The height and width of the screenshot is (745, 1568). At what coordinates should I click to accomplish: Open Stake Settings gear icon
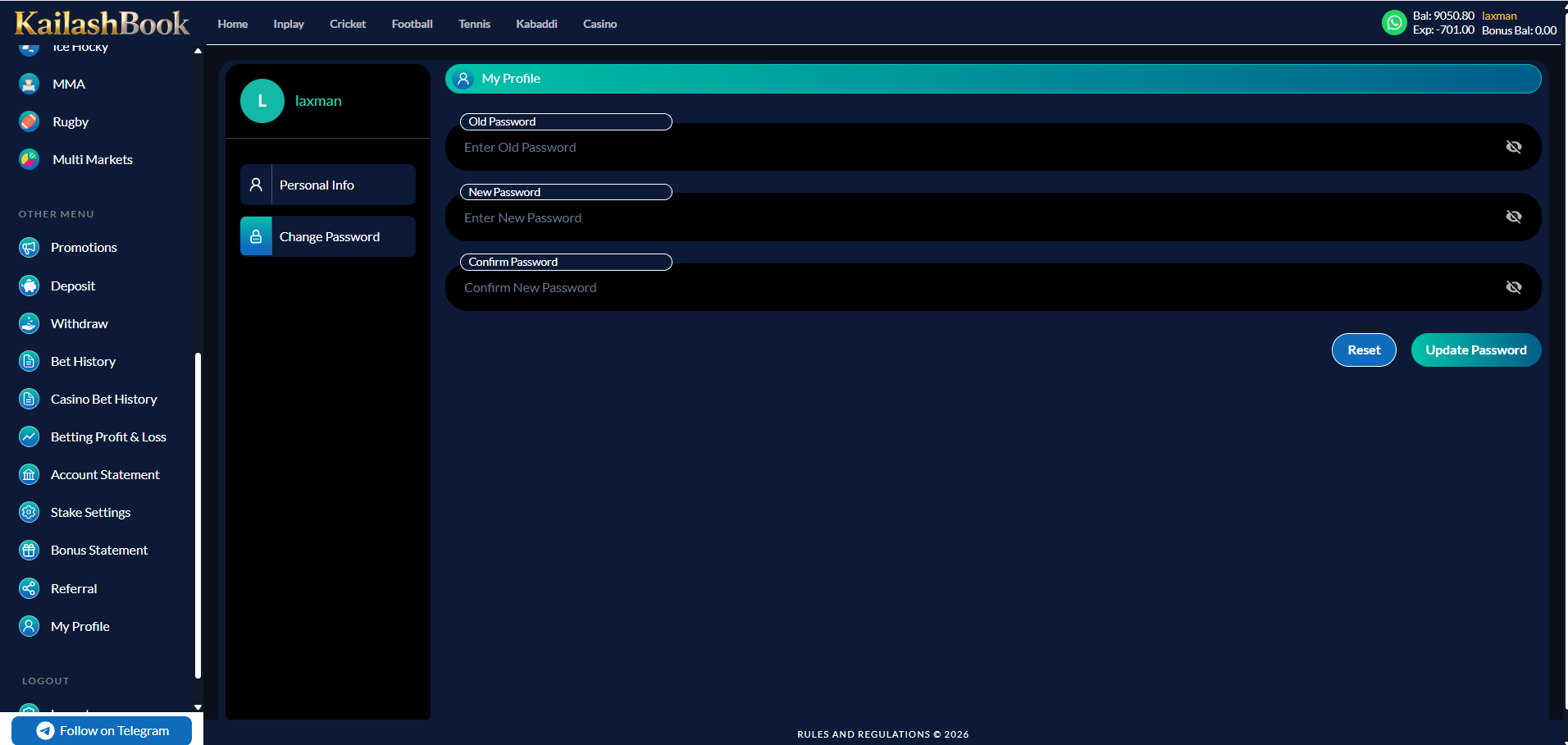click(x=30, y=512)
